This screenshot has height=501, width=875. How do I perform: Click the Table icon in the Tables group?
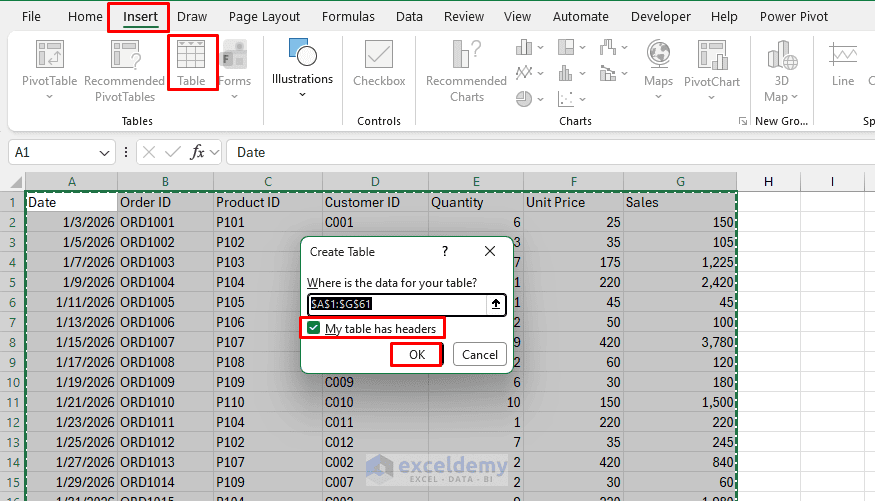click(x=191, y=55)
